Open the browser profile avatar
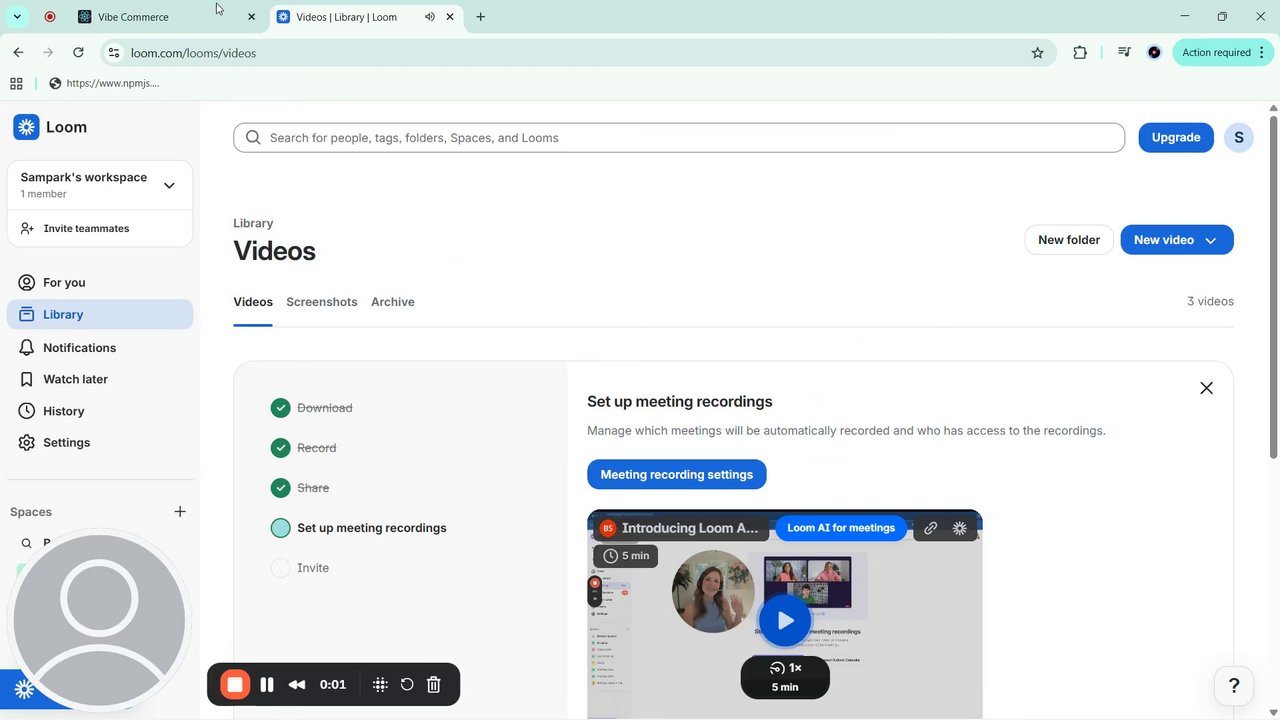Screen dimensions: 1280x720 (x=1154, y=53)
